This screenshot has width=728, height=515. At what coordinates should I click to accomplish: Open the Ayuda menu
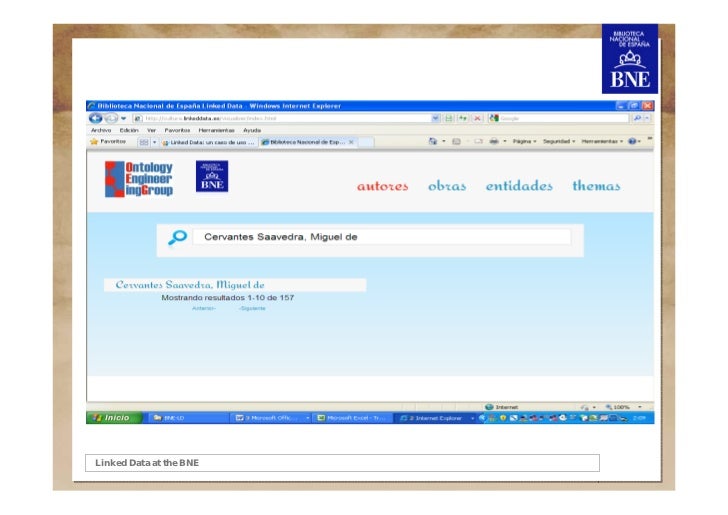[x=252, y=130]
